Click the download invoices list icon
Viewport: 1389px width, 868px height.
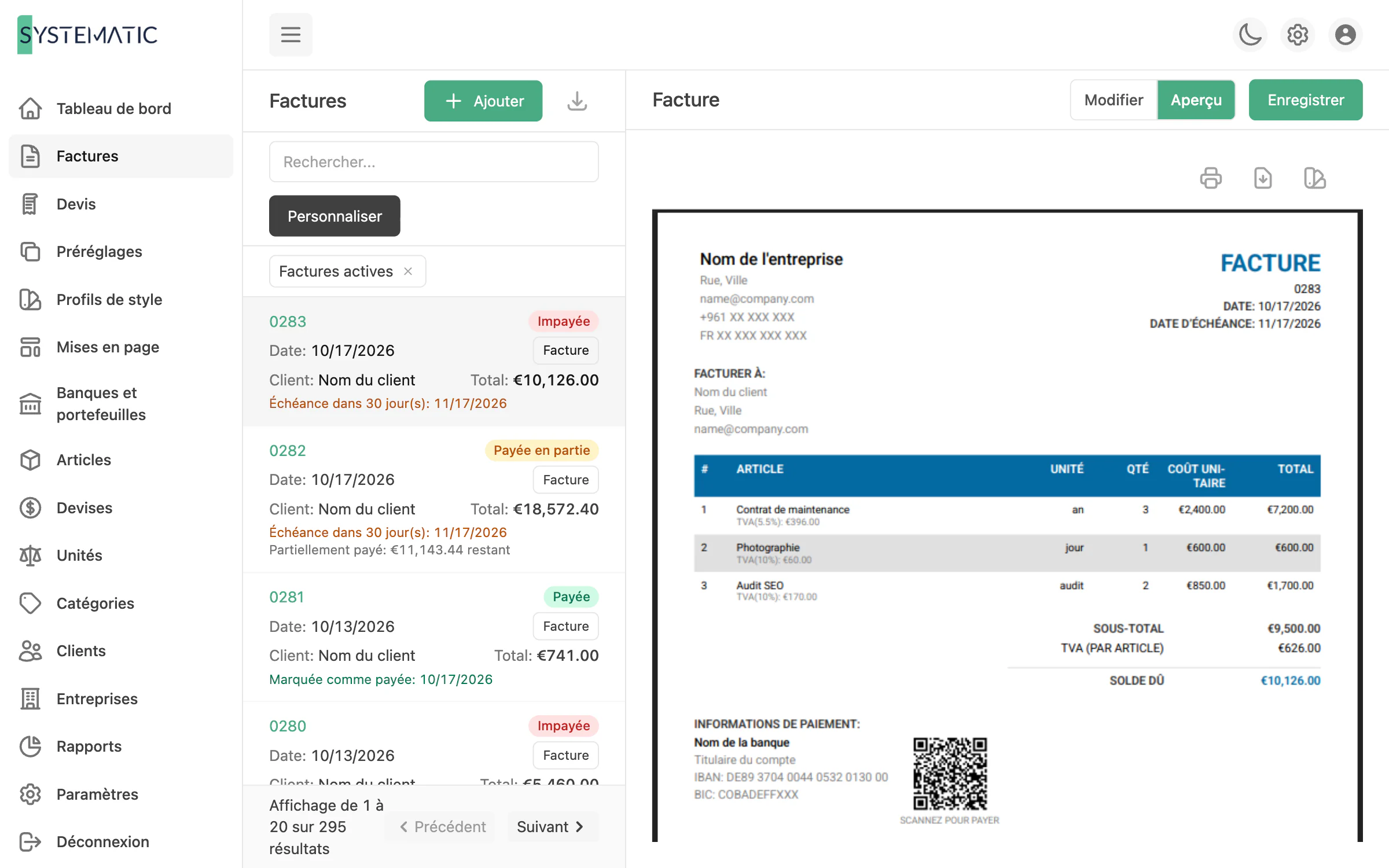click(x=577, y=101)
